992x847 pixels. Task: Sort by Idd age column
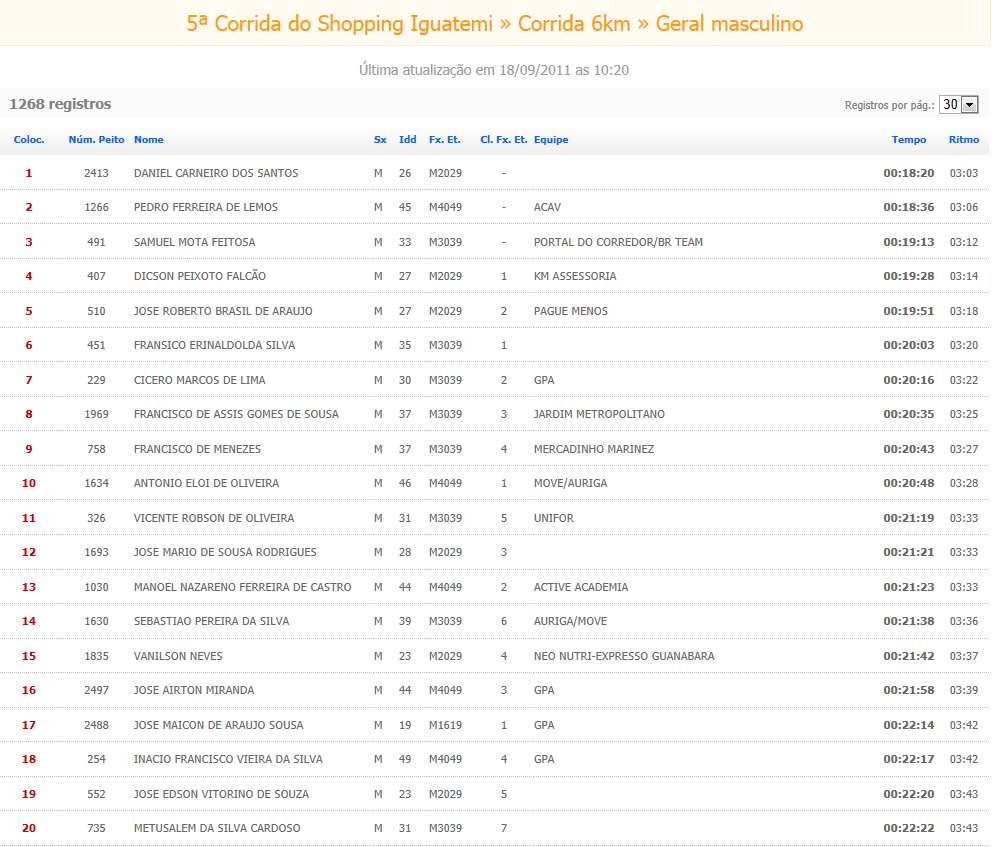click(x=407, y=140)
